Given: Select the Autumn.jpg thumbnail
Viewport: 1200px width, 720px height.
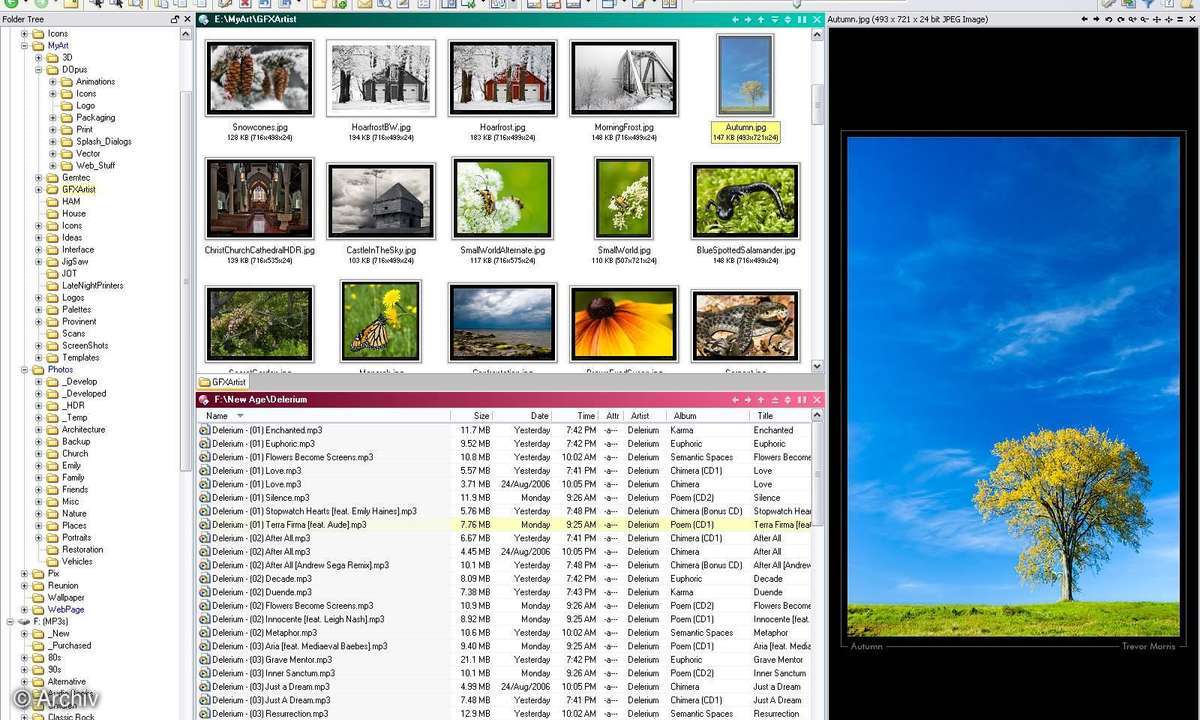Looking at the screenshot, I should click(x=745, y=75).
